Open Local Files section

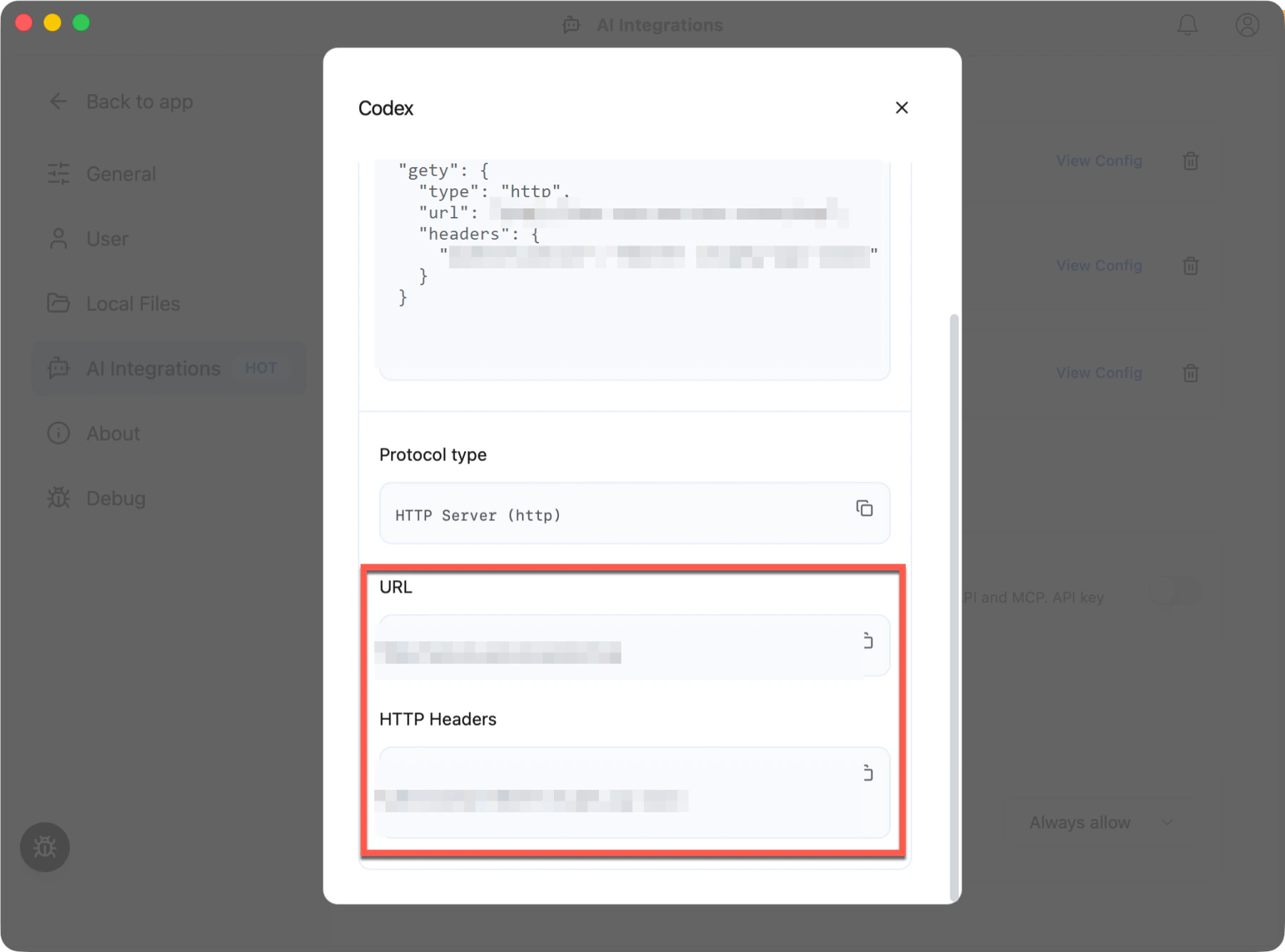[x=168, y=303]
